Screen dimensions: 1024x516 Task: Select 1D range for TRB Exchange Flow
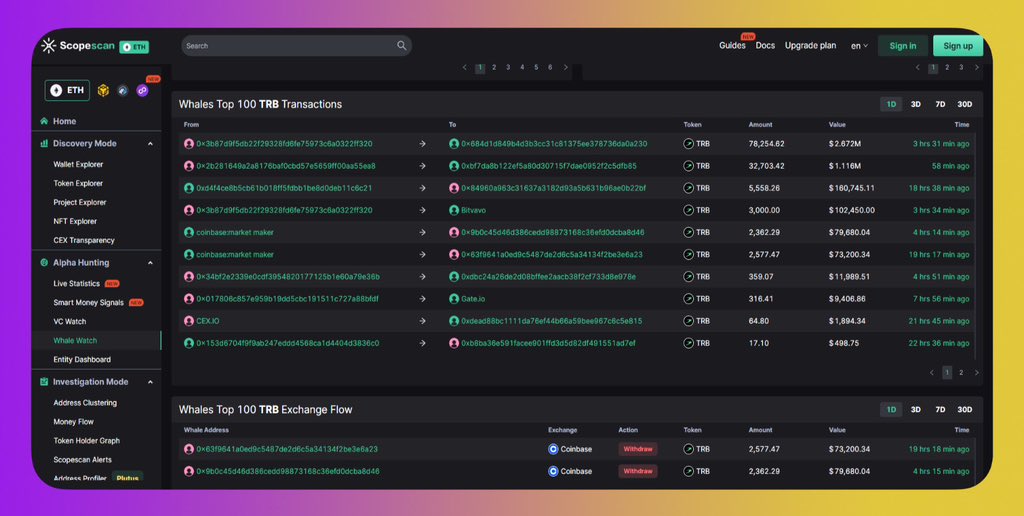[891, 410]
